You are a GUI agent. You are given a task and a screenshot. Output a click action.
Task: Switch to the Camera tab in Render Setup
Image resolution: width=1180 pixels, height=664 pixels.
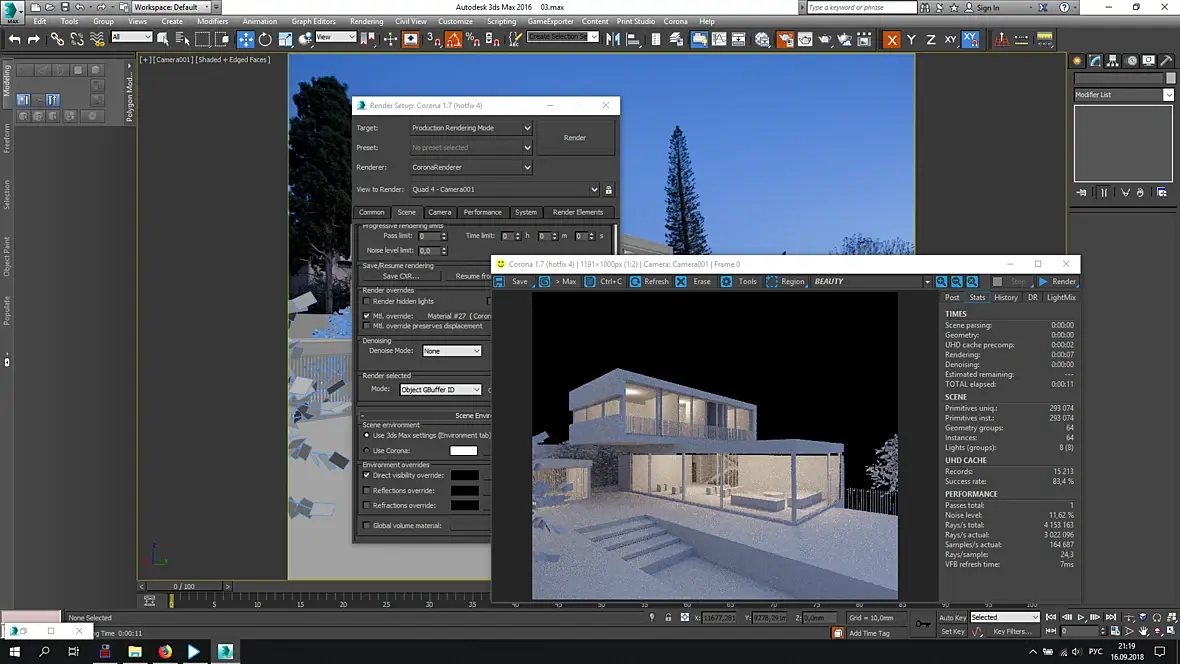pos(440,212)
